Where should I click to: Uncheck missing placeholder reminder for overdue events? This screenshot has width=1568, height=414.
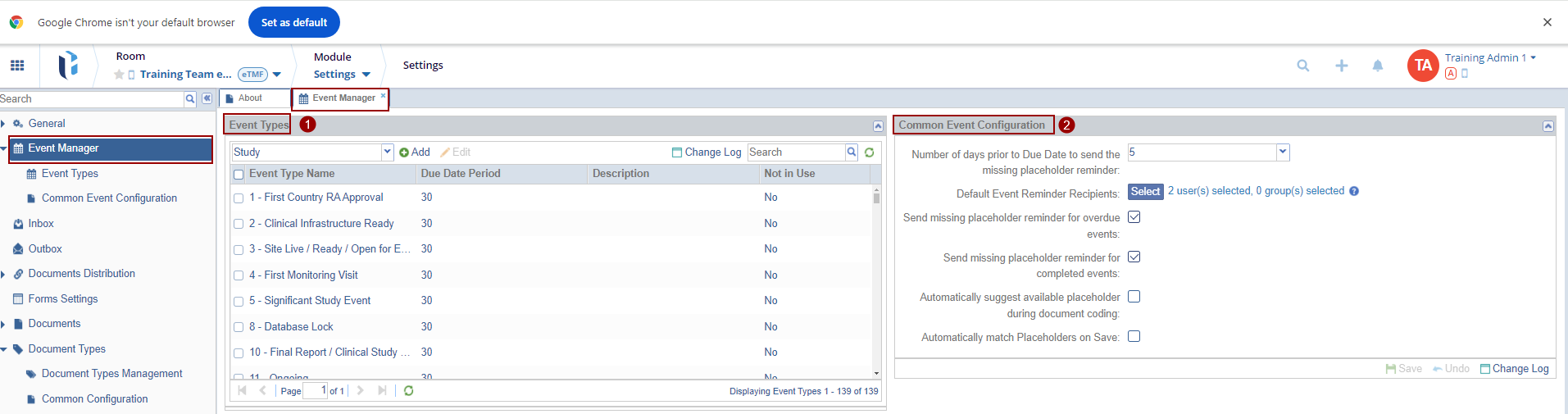(1134, 217)
